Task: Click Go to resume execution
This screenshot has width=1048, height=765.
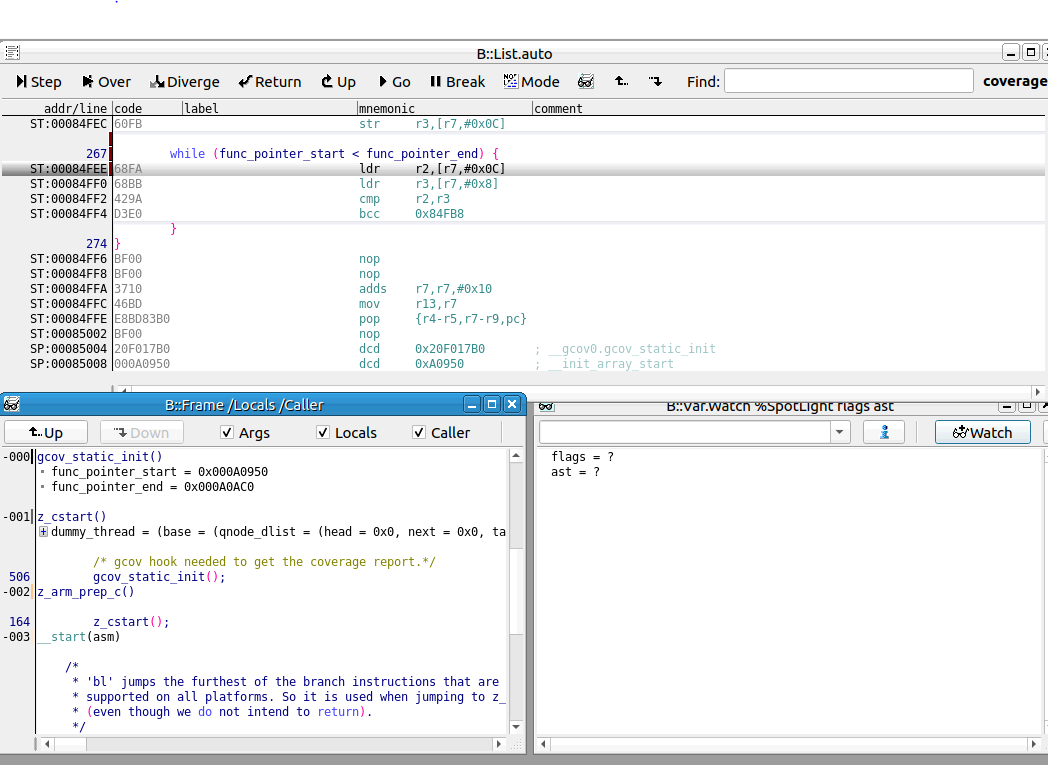Action: pos(395,81)
